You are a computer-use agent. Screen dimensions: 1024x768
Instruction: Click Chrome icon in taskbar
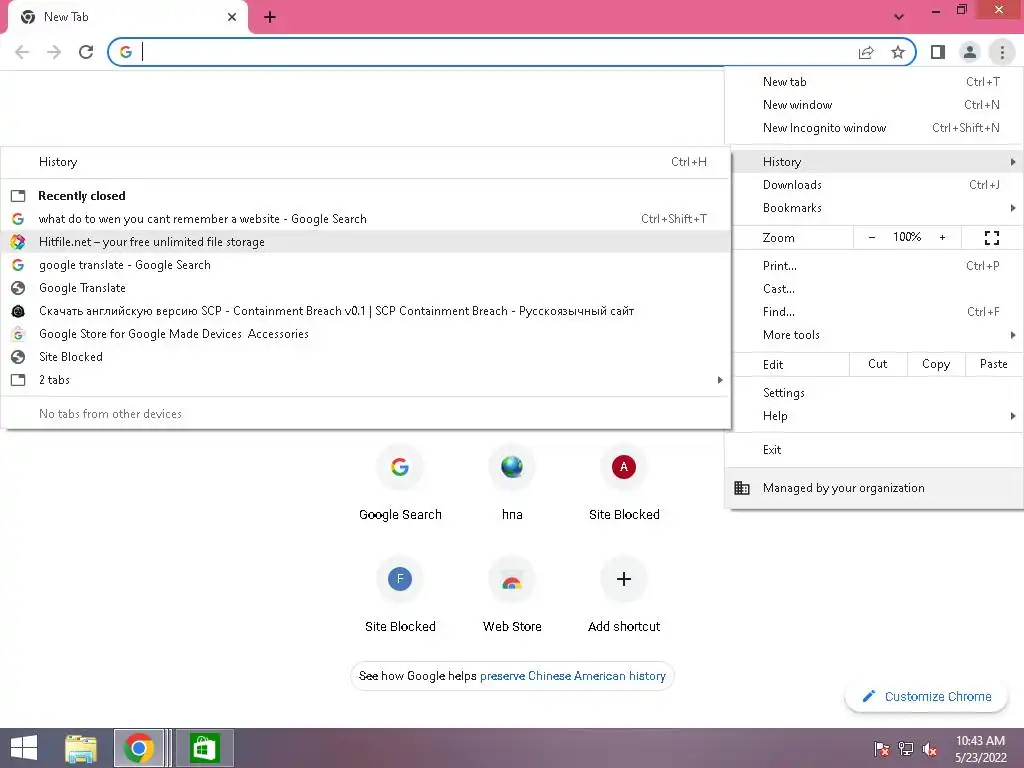(x=138, y=748)
